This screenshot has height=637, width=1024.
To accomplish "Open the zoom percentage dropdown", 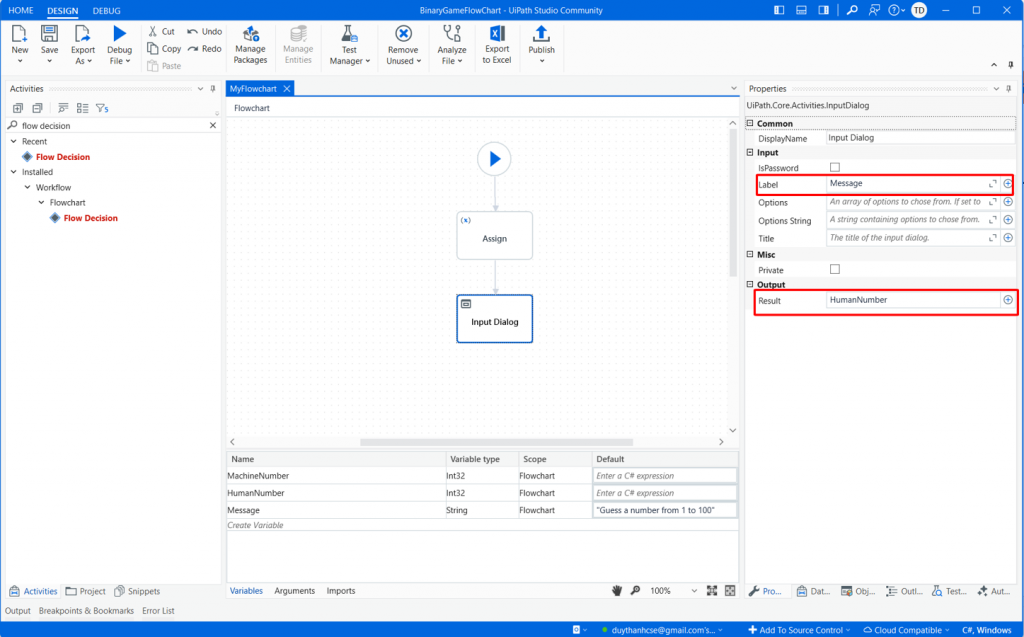I will tap(694, 591).
